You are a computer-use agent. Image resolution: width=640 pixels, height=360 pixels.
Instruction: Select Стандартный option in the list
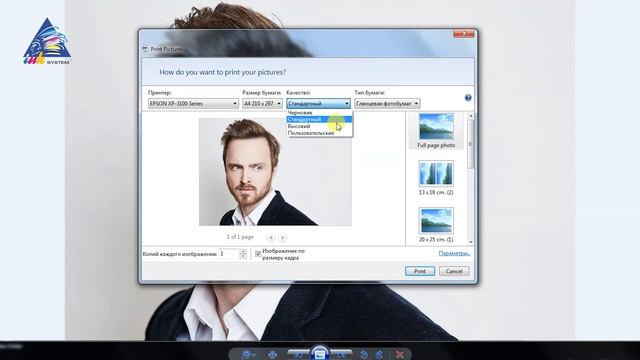coord(320,120)
